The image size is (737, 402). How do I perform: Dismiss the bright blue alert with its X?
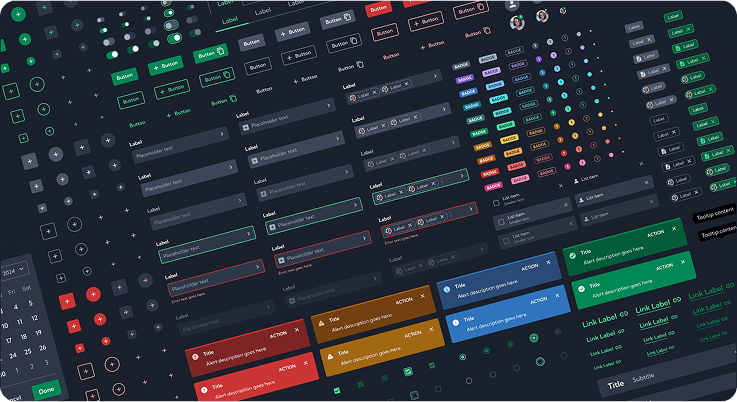click(557, 296)
